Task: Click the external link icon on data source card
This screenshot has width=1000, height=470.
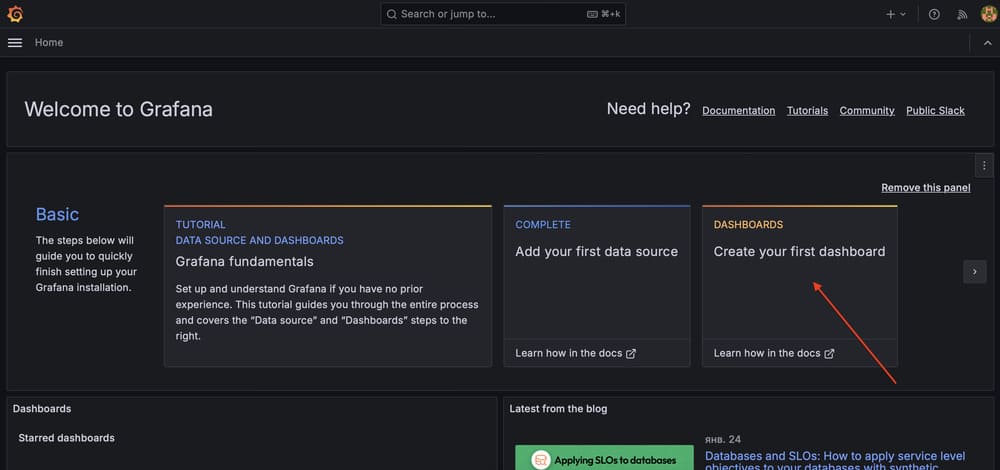Action: point(631,354)
